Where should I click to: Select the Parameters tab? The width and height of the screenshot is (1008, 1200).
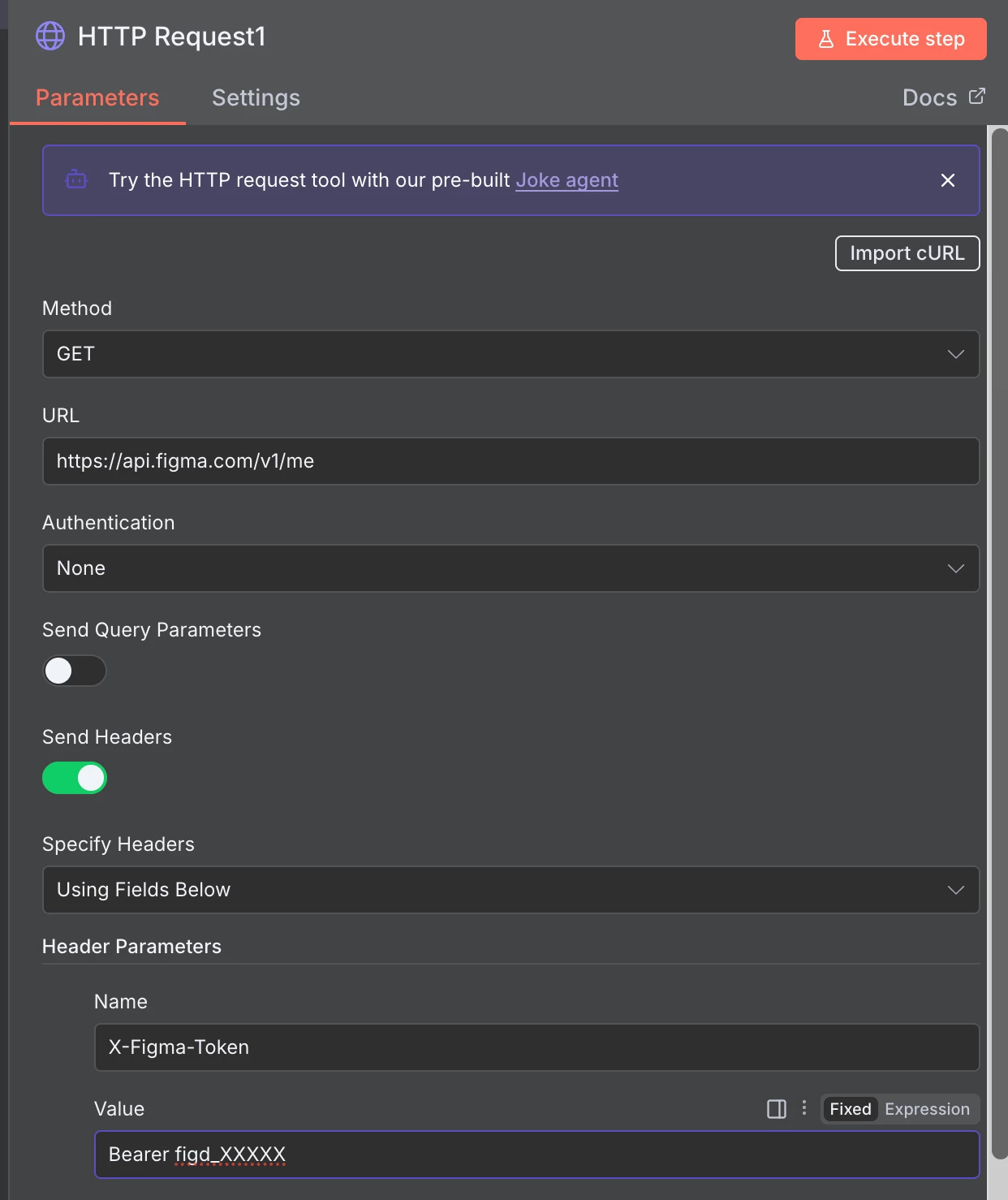coord(97,97)
